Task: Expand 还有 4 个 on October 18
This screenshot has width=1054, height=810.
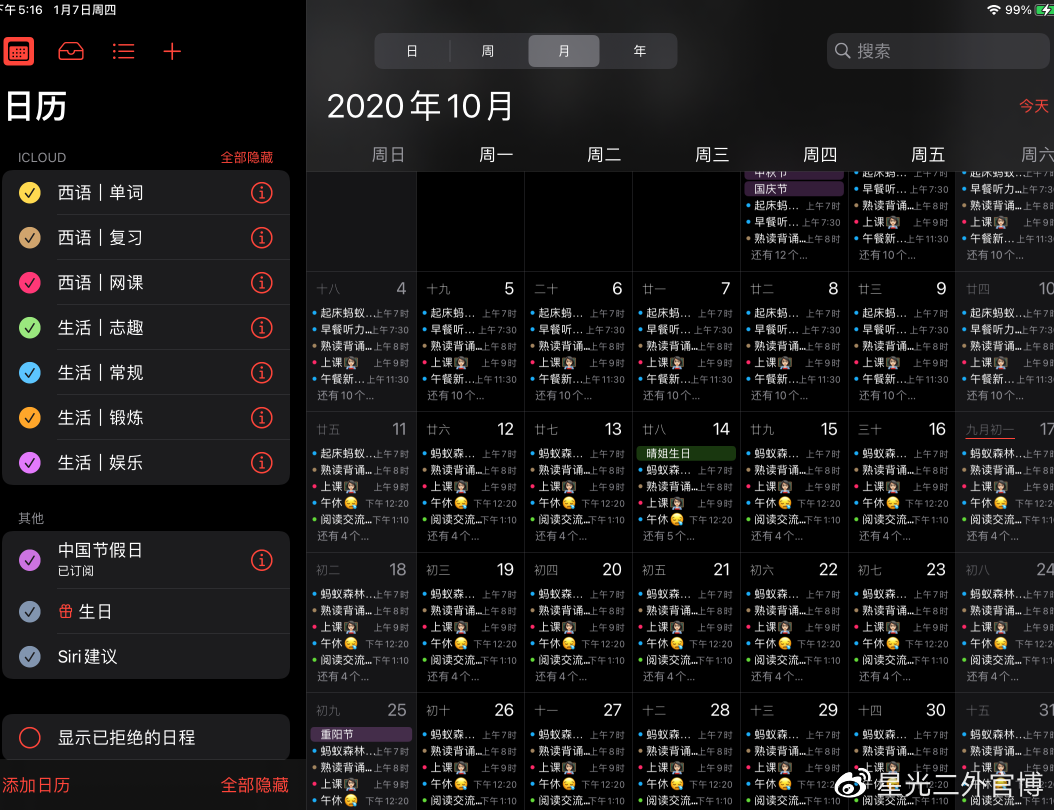Action: pos(342,676)
